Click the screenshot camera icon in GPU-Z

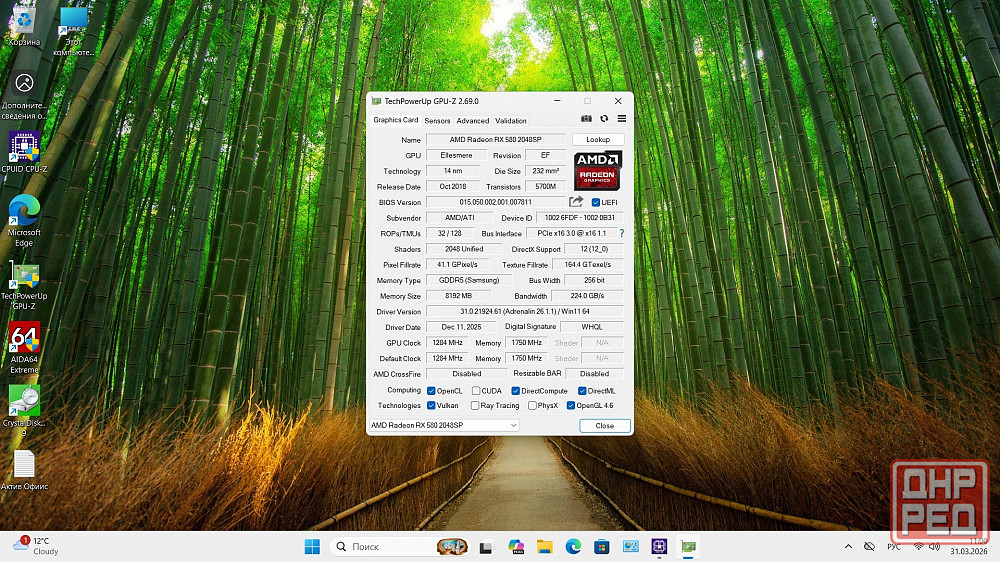[587, 119]
